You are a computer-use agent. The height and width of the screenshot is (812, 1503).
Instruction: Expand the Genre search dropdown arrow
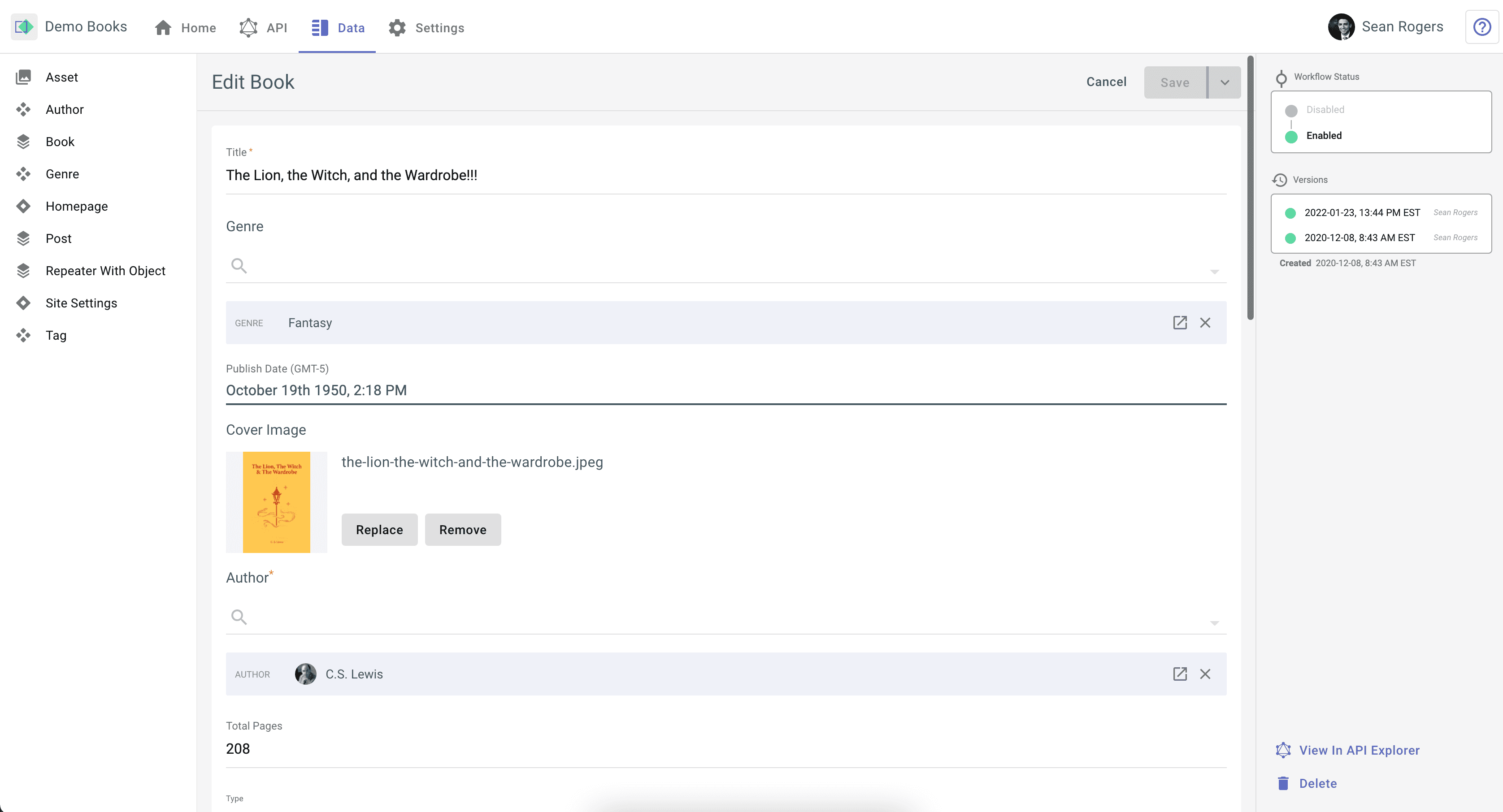1214,272
